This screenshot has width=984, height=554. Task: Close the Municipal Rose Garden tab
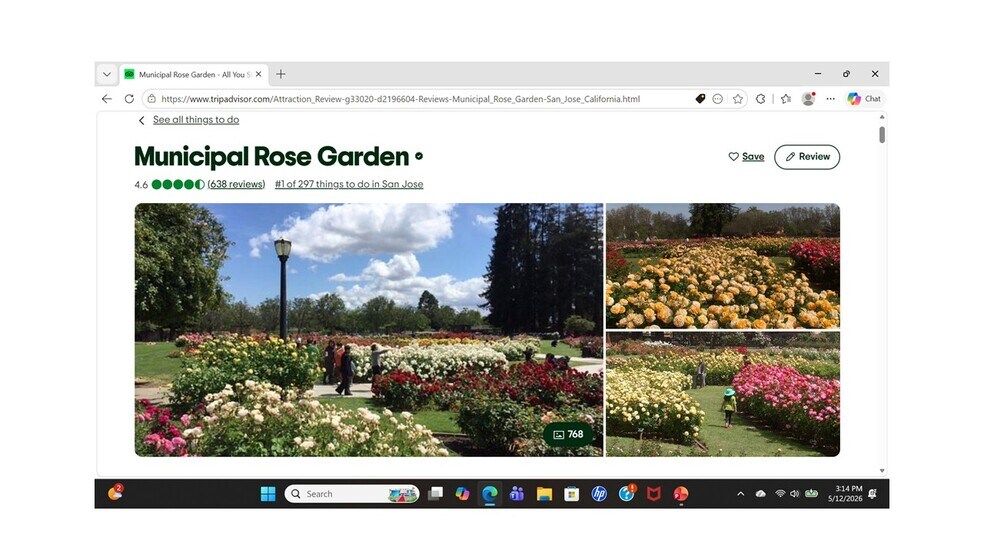point(258,74)
